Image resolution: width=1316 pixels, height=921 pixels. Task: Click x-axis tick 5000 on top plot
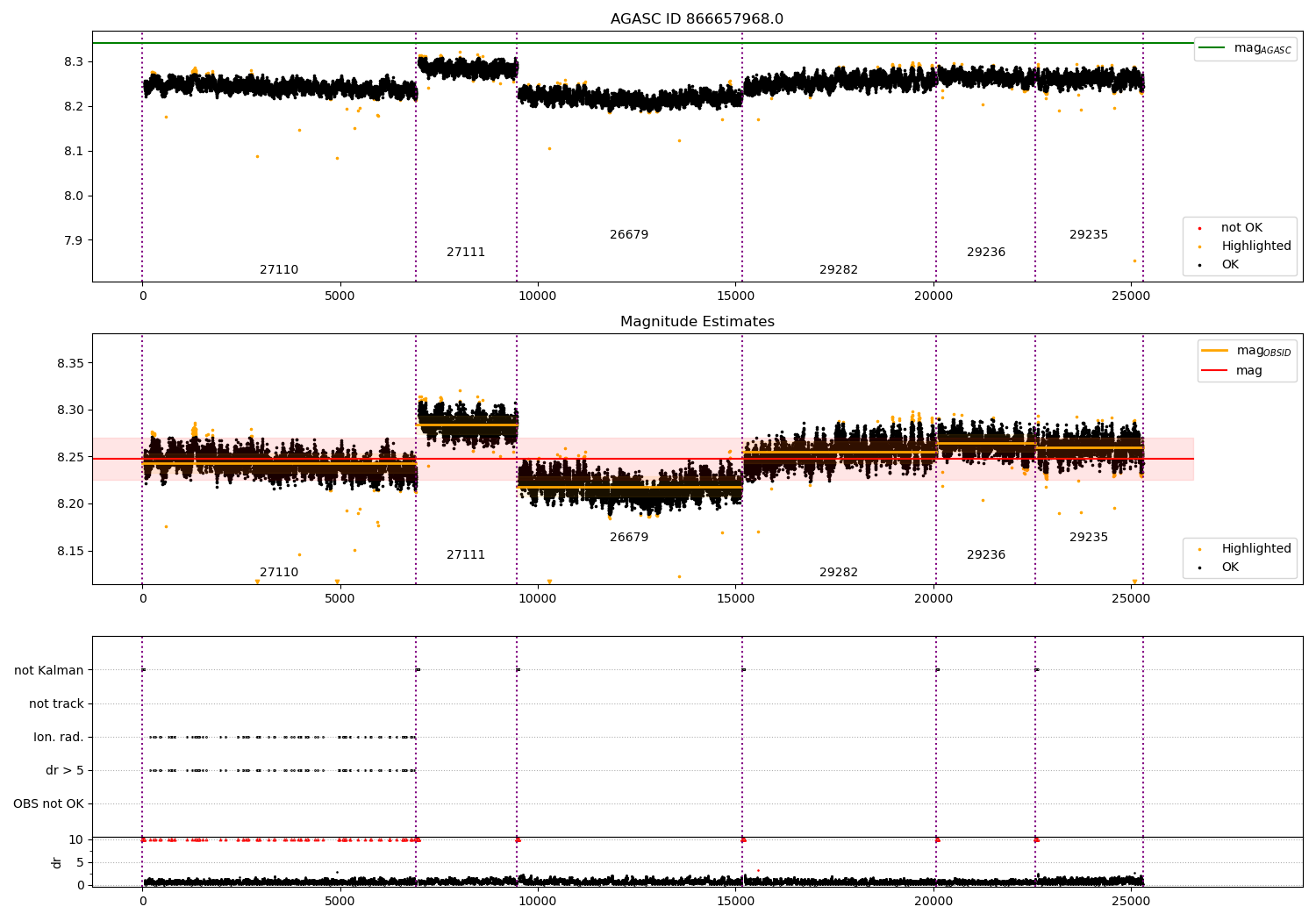[x=340, y=296]
